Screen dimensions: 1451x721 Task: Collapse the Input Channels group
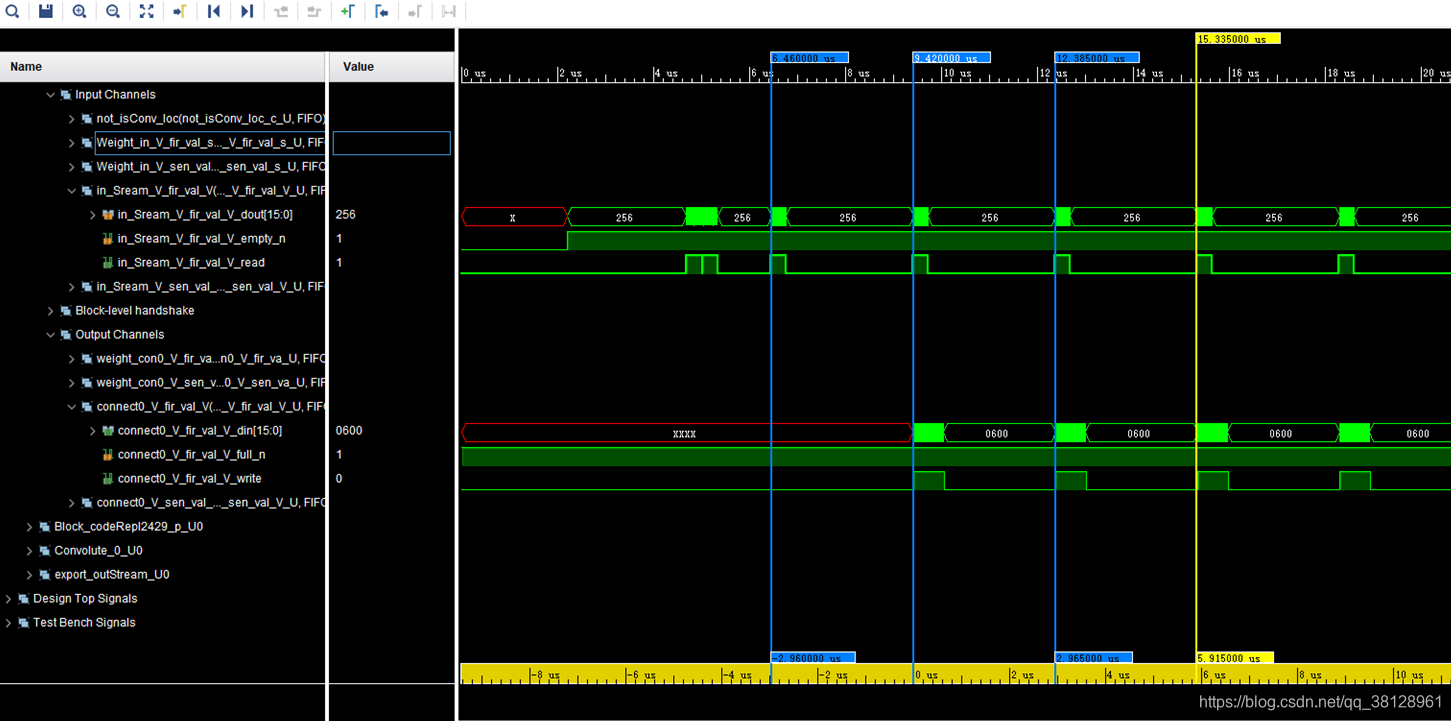[50, 95]
